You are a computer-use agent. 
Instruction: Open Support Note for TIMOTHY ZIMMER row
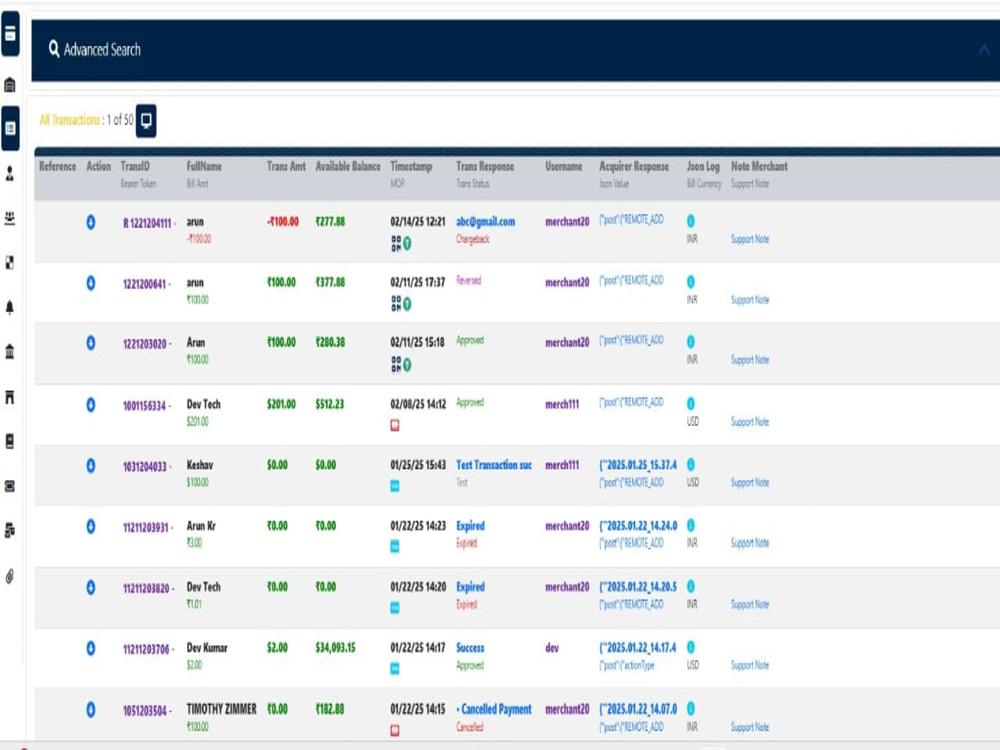pos(750,727)
